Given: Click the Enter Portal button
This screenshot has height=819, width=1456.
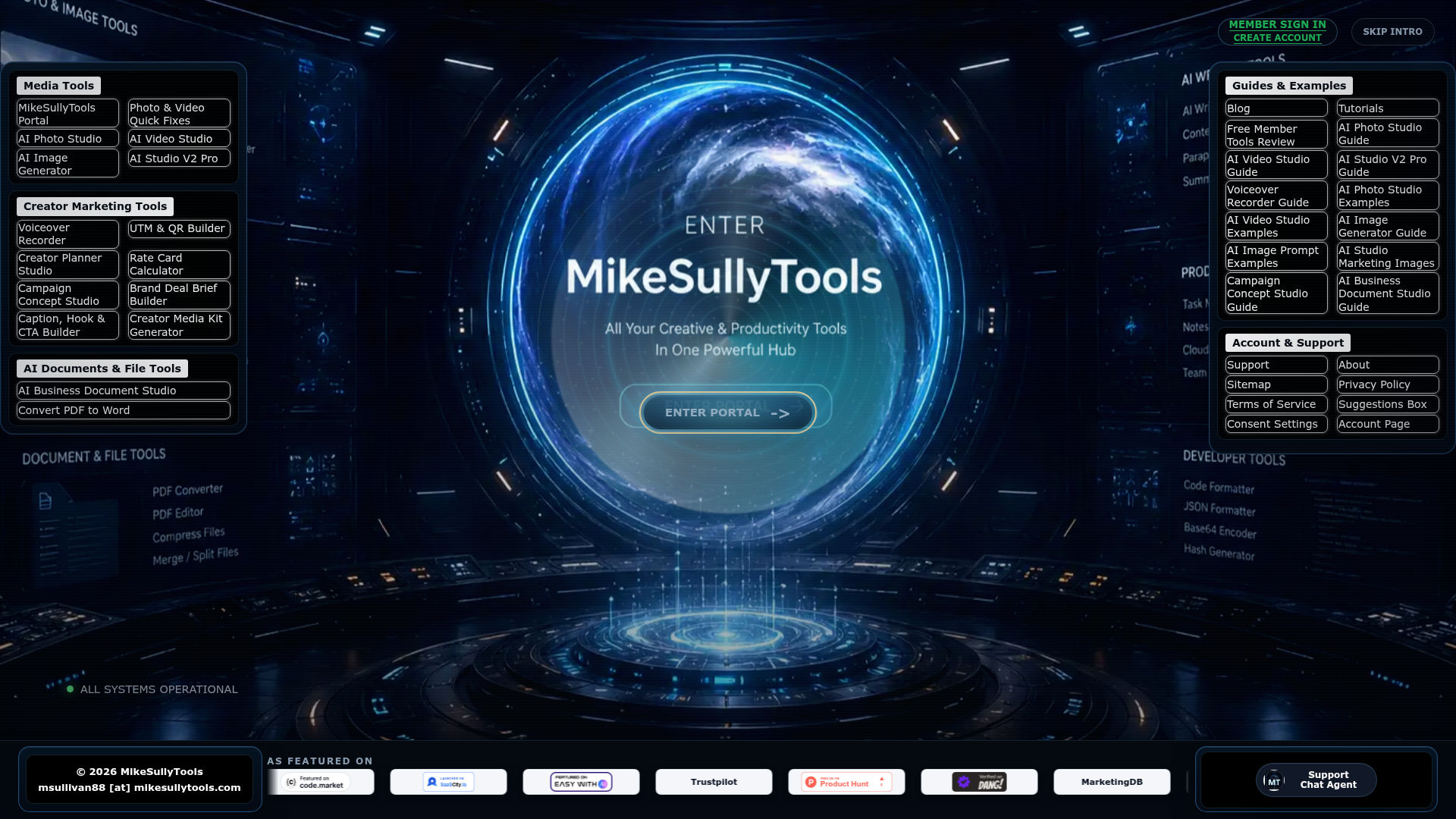Looking at the screenshot, I should pos(728,413).
